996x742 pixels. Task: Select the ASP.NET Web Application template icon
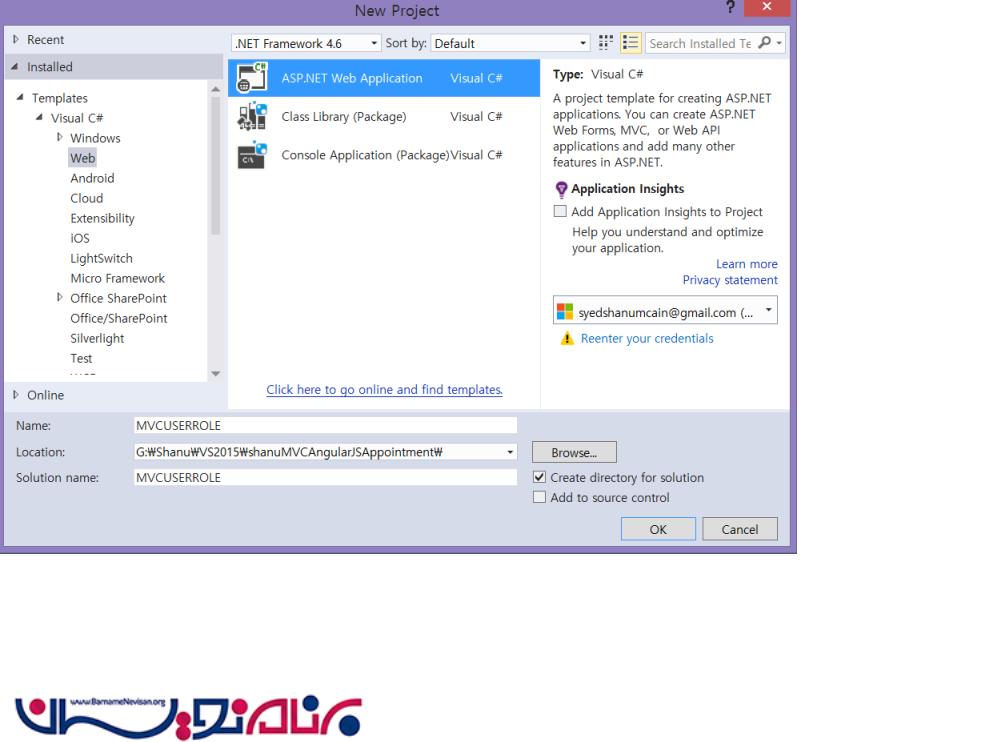coord(250,79)
